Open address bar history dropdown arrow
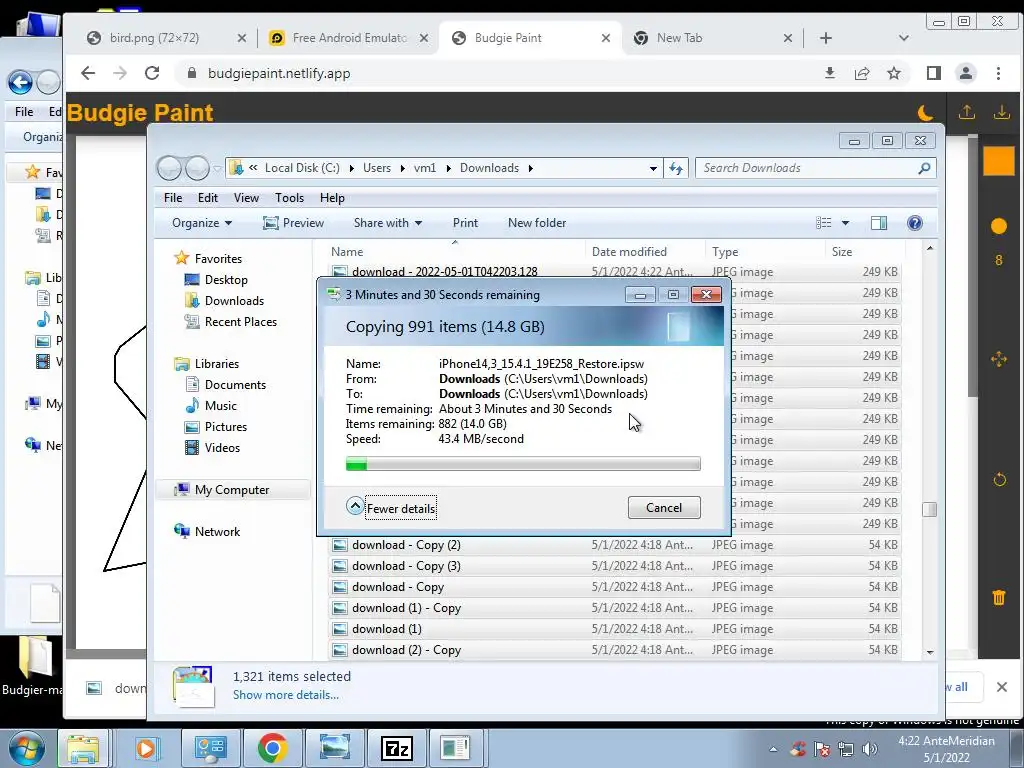The height and width of the screenshot is (768, 1024). (653, 168)
